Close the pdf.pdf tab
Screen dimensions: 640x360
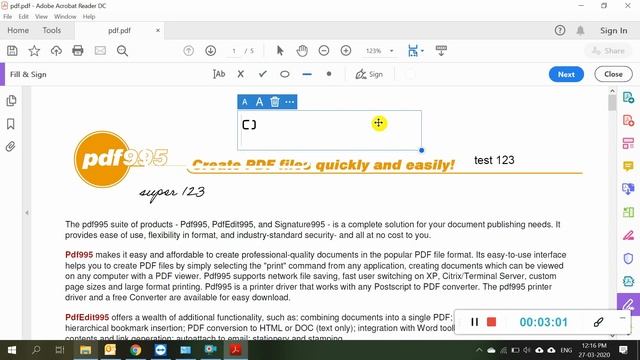pos(158,30)
